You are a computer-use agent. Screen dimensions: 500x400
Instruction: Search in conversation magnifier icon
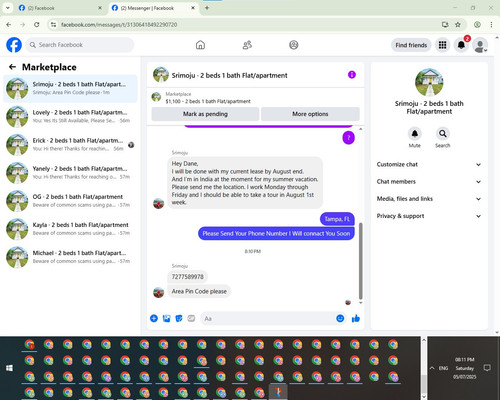(443, 134)
